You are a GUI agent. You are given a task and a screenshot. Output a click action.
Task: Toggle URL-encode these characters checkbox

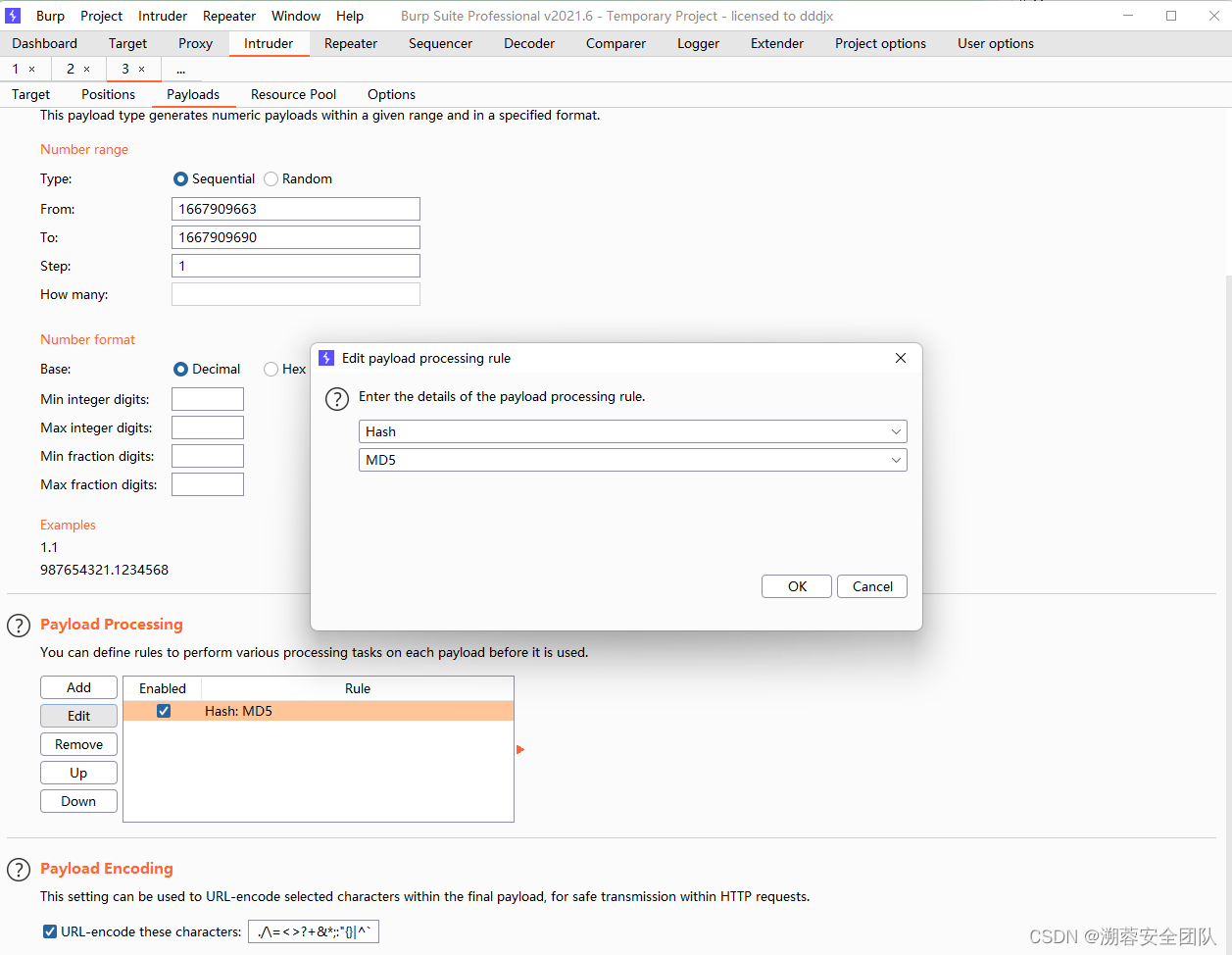[50, 931]
